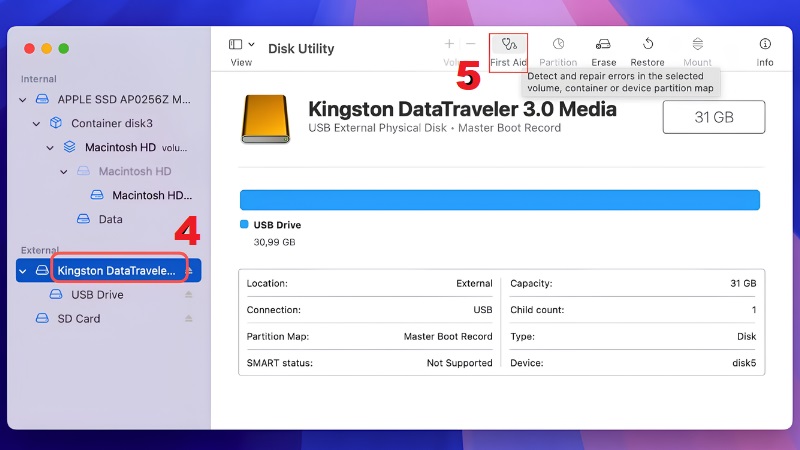
Task: Select Kingston DataTraveler in sidebar
Action: [x=116, y=271]
